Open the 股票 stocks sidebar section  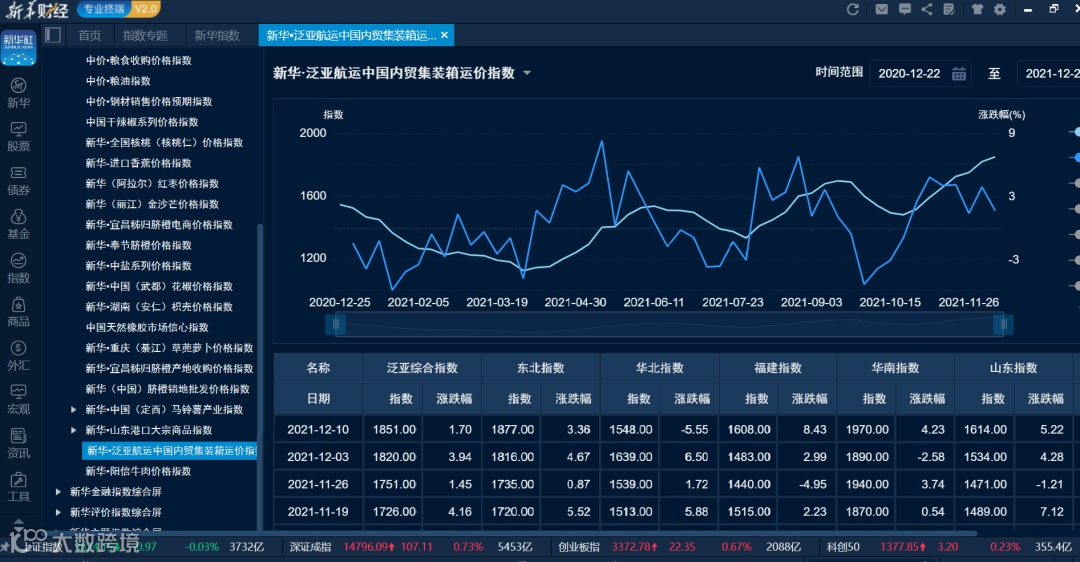pyautogui.click(x=19, y=137)
